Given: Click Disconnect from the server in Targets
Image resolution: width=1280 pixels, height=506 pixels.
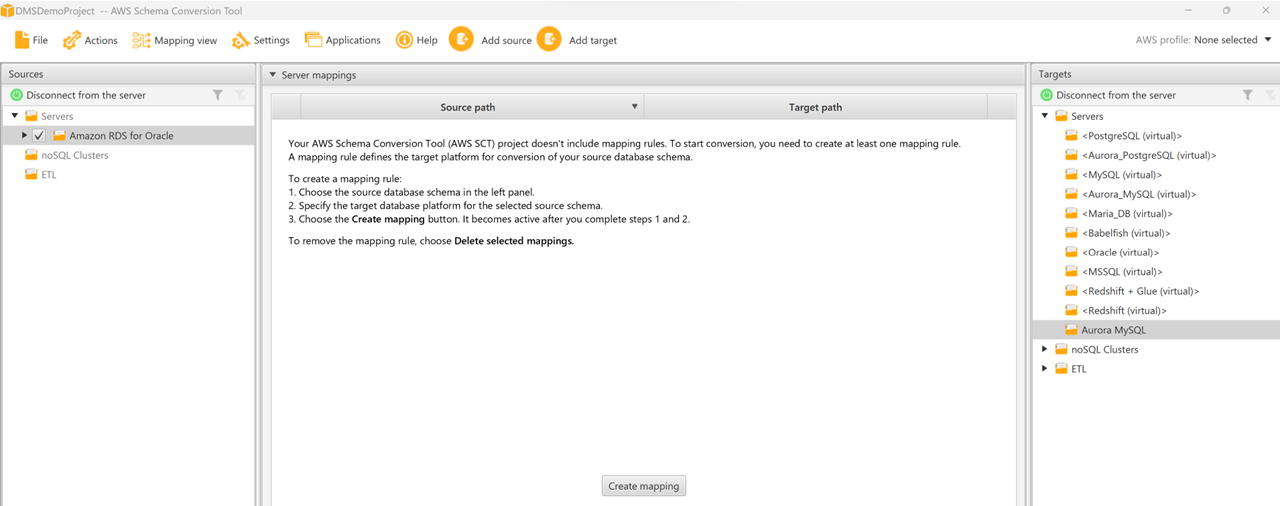Looking at the screenshot, I should [x=1108, y=95].
